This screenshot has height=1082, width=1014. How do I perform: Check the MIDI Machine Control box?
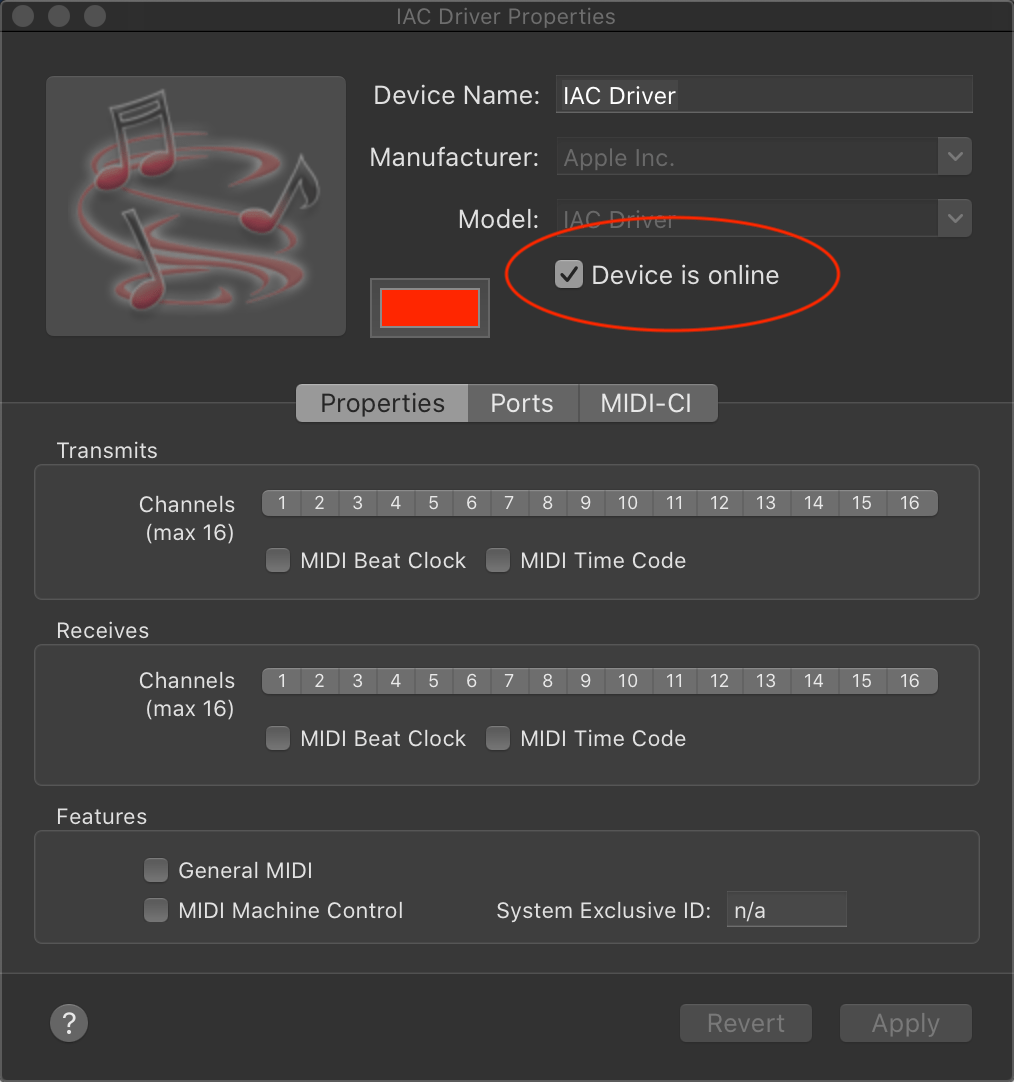click(x=156, y=910)
